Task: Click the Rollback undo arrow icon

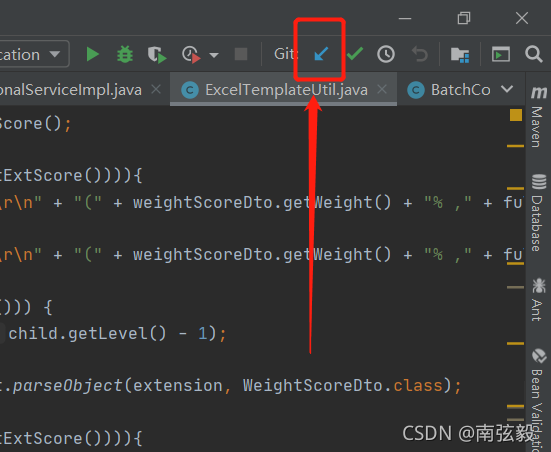Action: 420,54
